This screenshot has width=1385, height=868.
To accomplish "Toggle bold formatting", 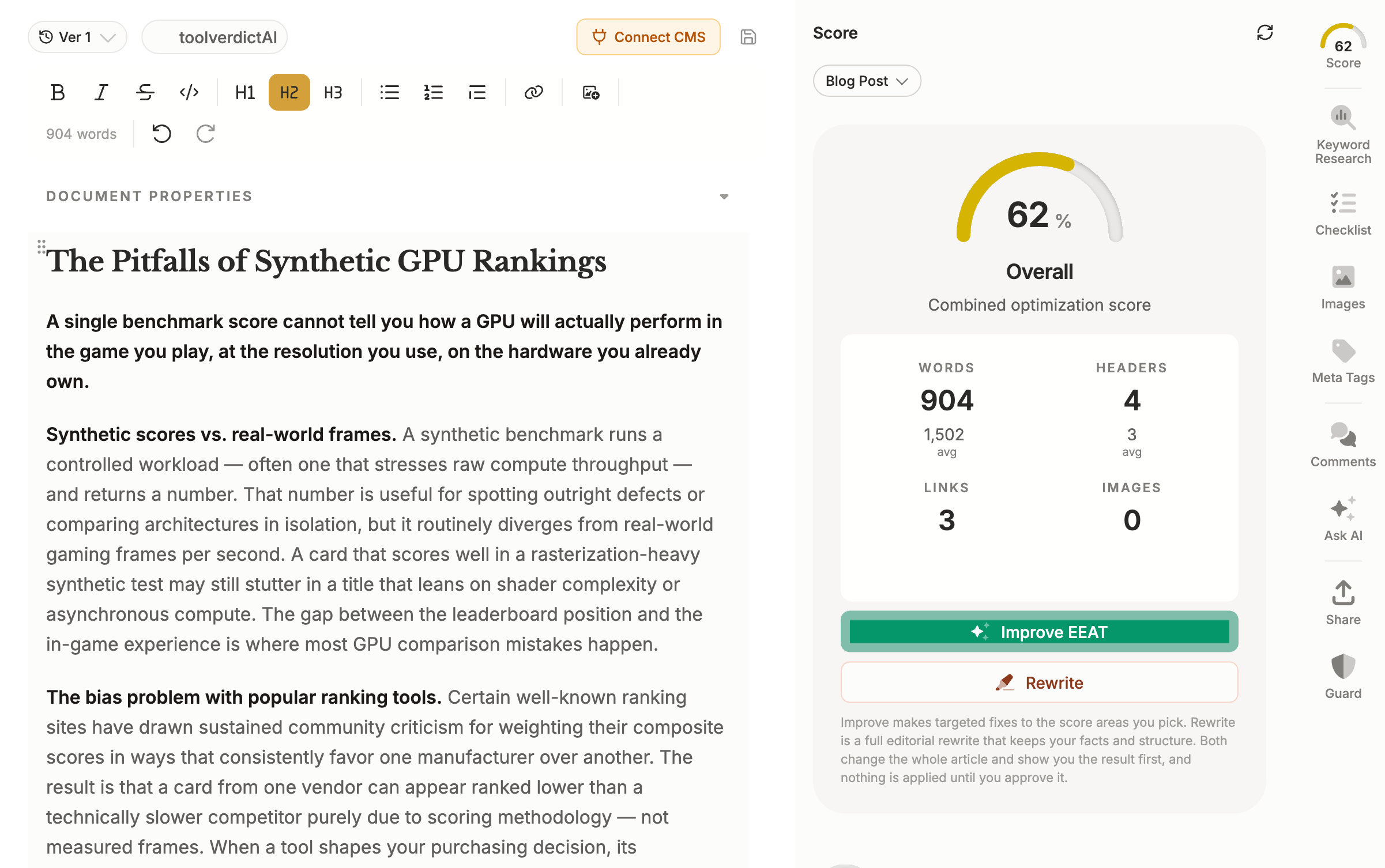I will [x=58, y=92].
